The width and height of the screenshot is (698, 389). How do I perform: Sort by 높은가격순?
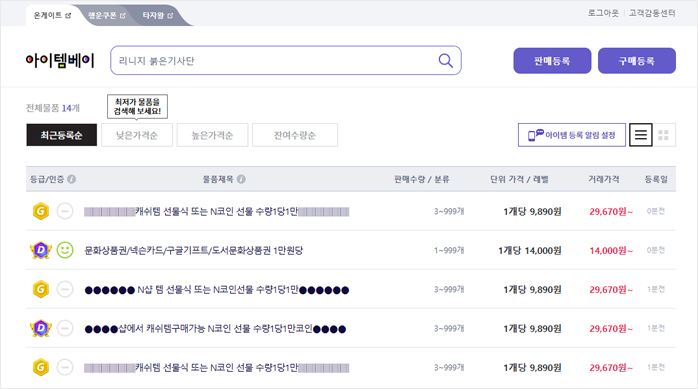(212, 135)
